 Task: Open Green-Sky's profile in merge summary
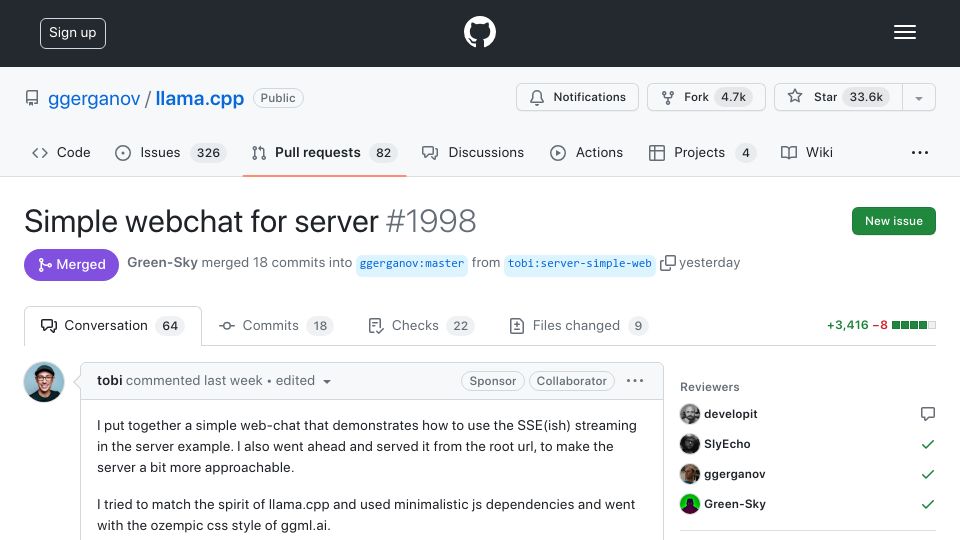[x=162, y=263]
